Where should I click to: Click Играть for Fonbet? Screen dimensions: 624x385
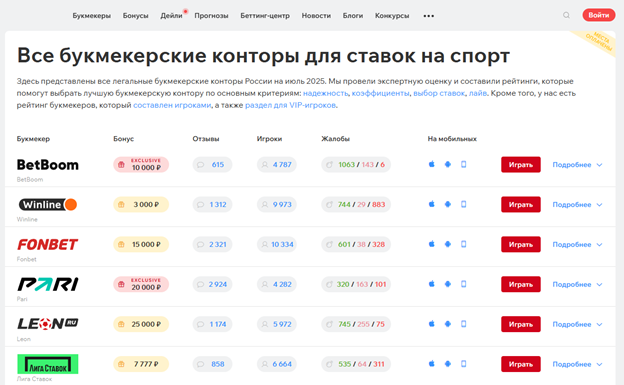[521, 244]
